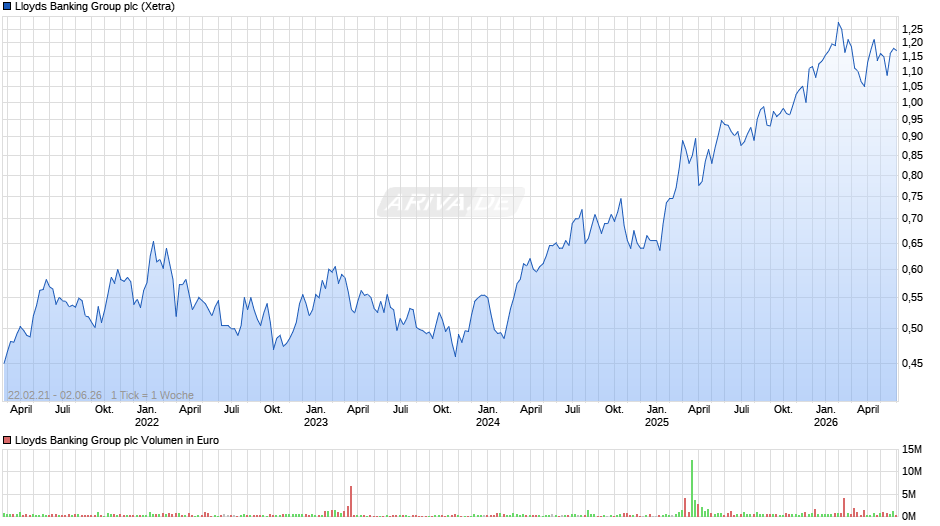This screenshot has height=526, width=940.
Task: Click the red legend square beside Volumen title
Action: pyautogui.click(x=7, y=440)
